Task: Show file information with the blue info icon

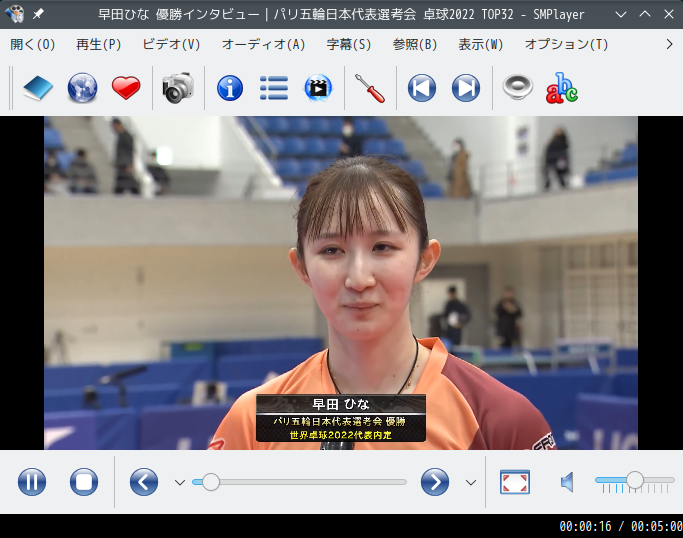Action: [230, 88]
